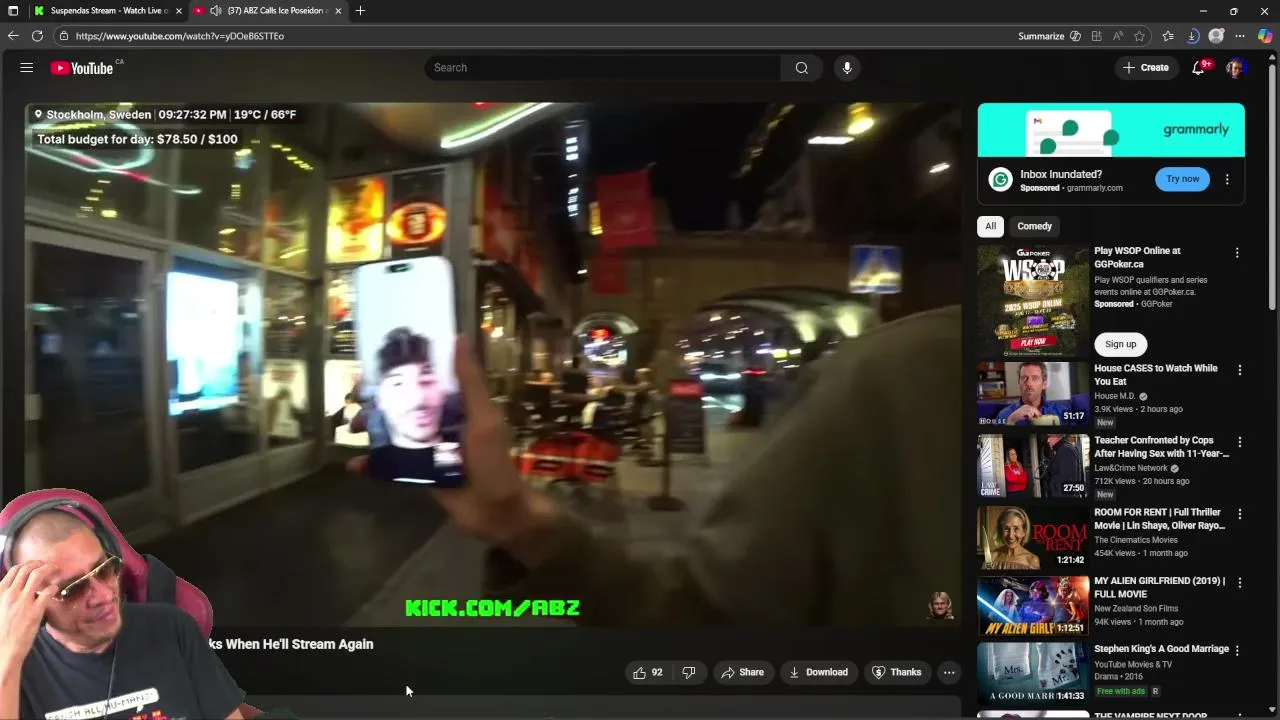Viewport: 1280px width, 720px height.
Task: View site information lock icon
Action: 64,36
